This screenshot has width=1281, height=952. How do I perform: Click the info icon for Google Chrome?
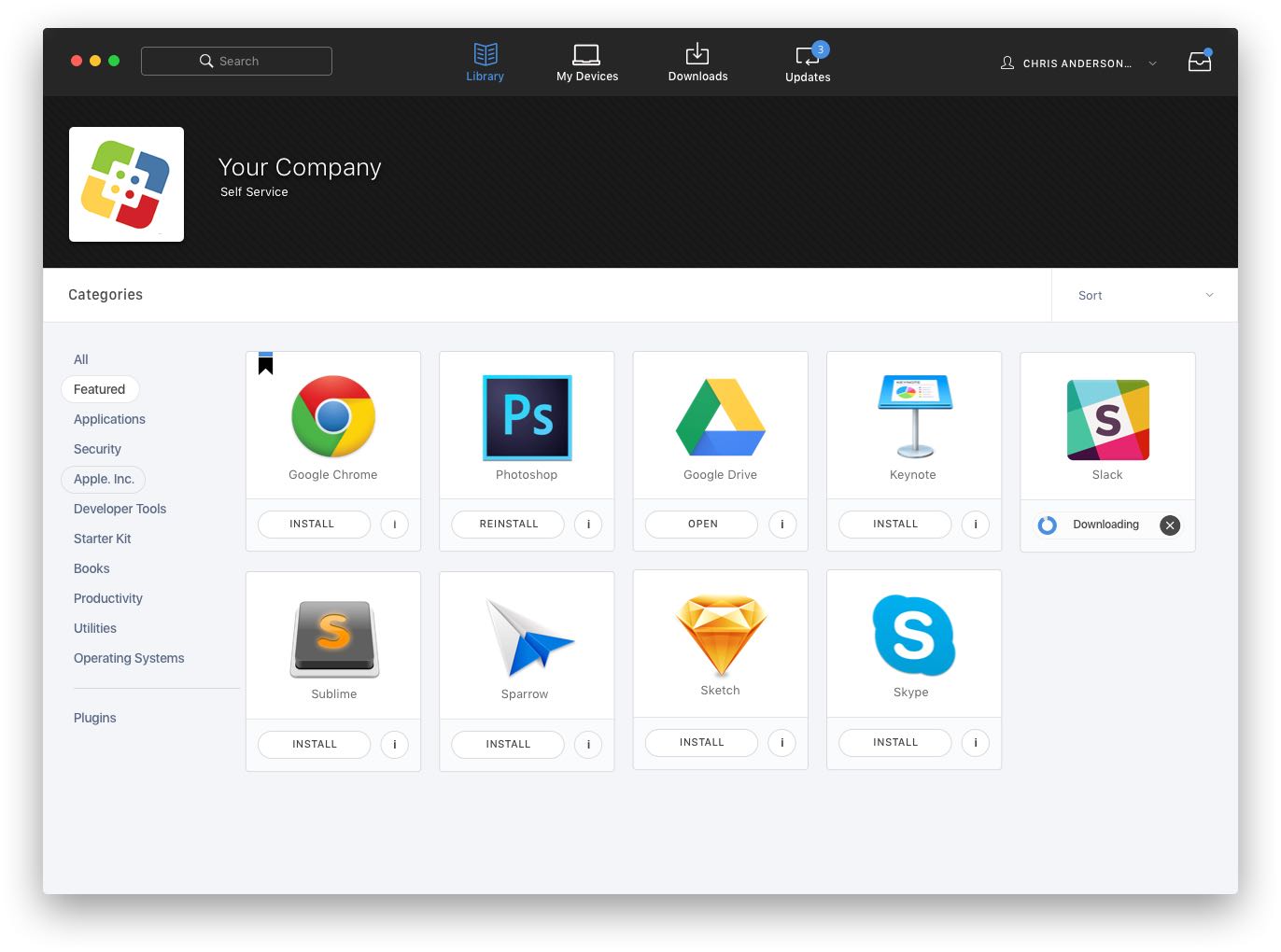(395, 525)
